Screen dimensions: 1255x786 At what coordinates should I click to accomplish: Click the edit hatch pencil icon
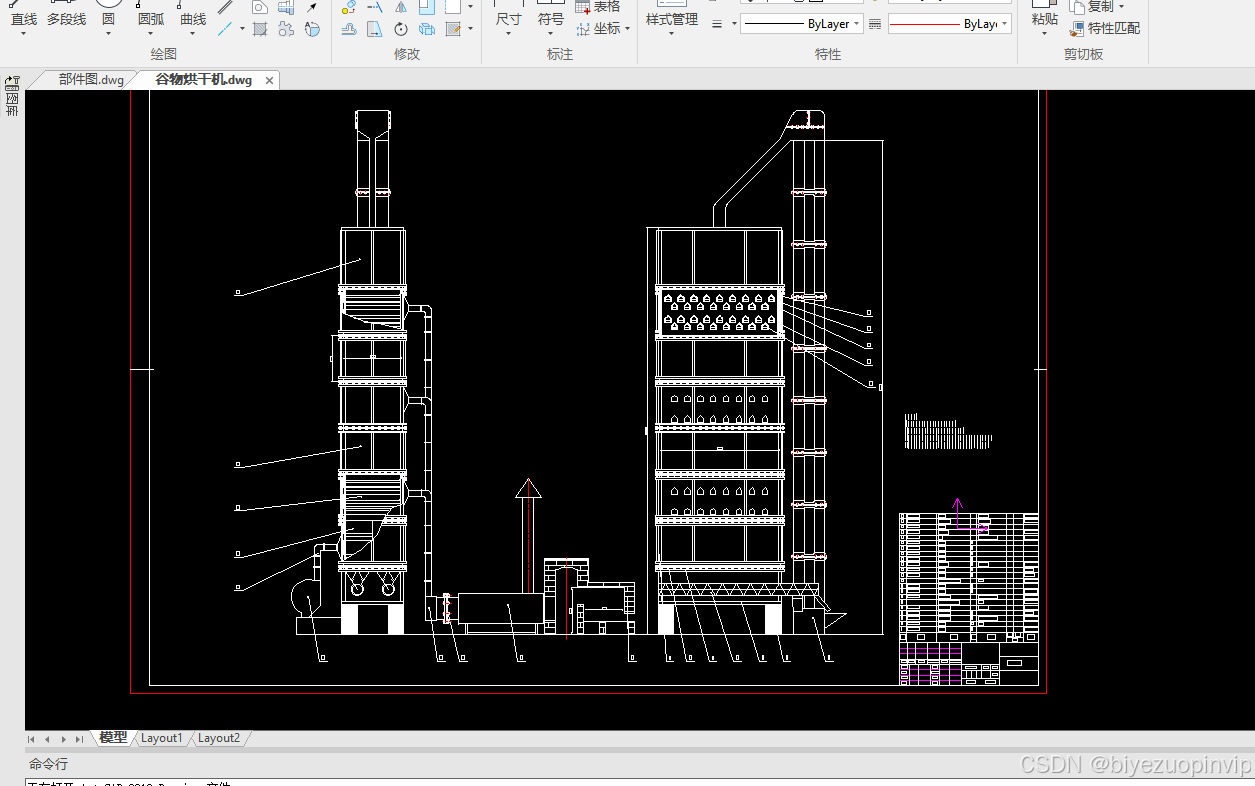pos(453,29)
